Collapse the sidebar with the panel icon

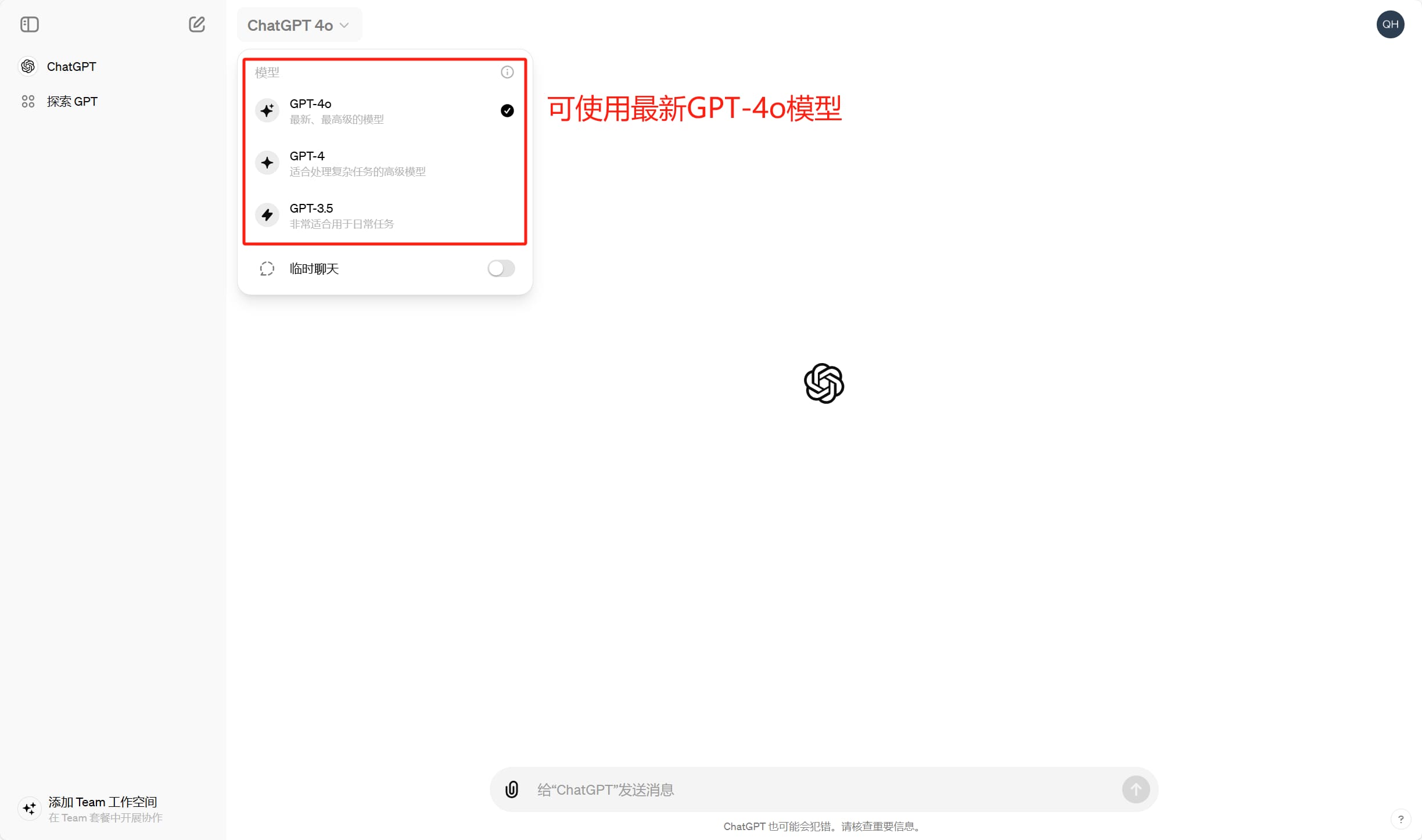click(29, 24)
